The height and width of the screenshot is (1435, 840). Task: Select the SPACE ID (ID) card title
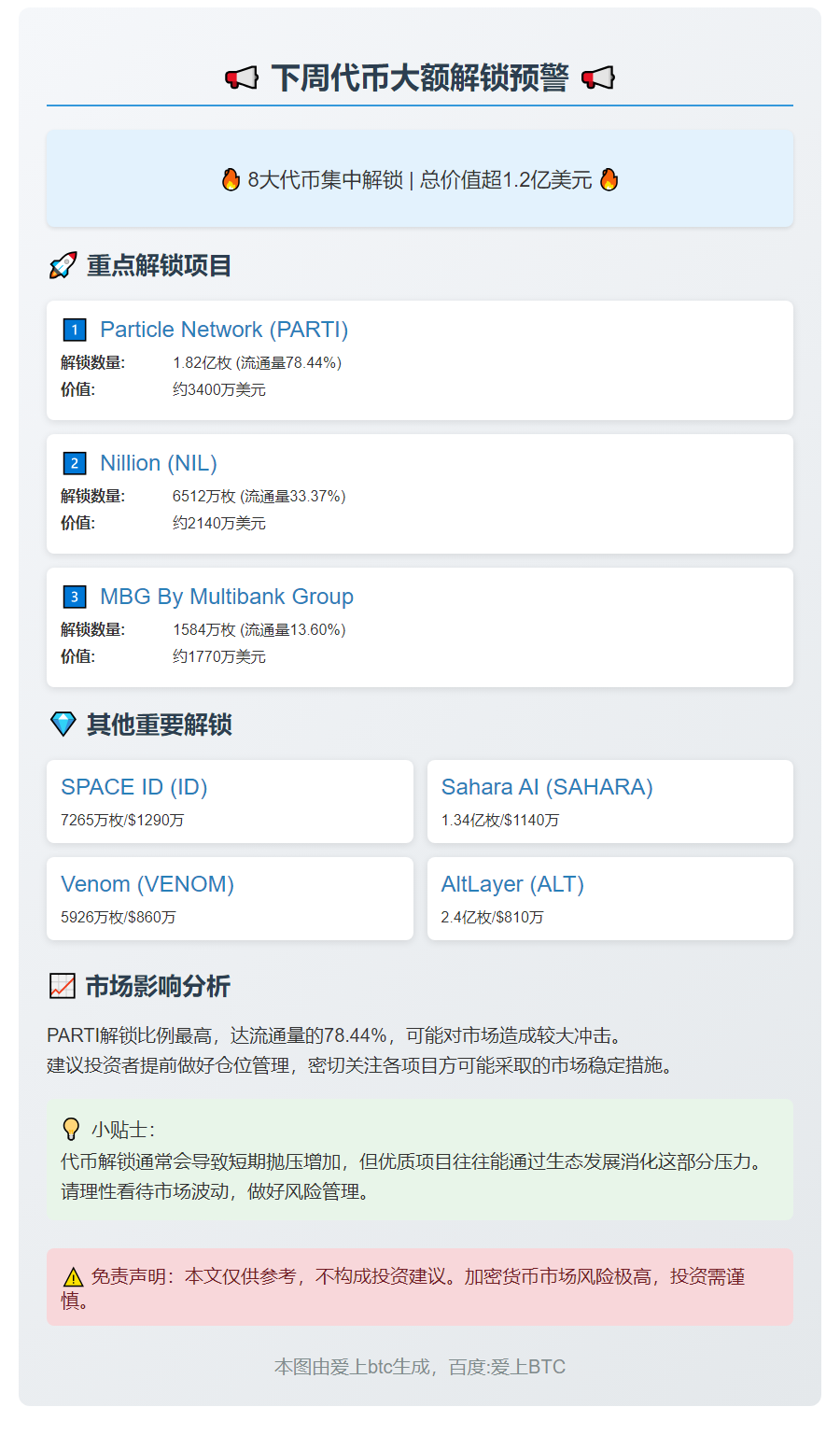(134, 787)
